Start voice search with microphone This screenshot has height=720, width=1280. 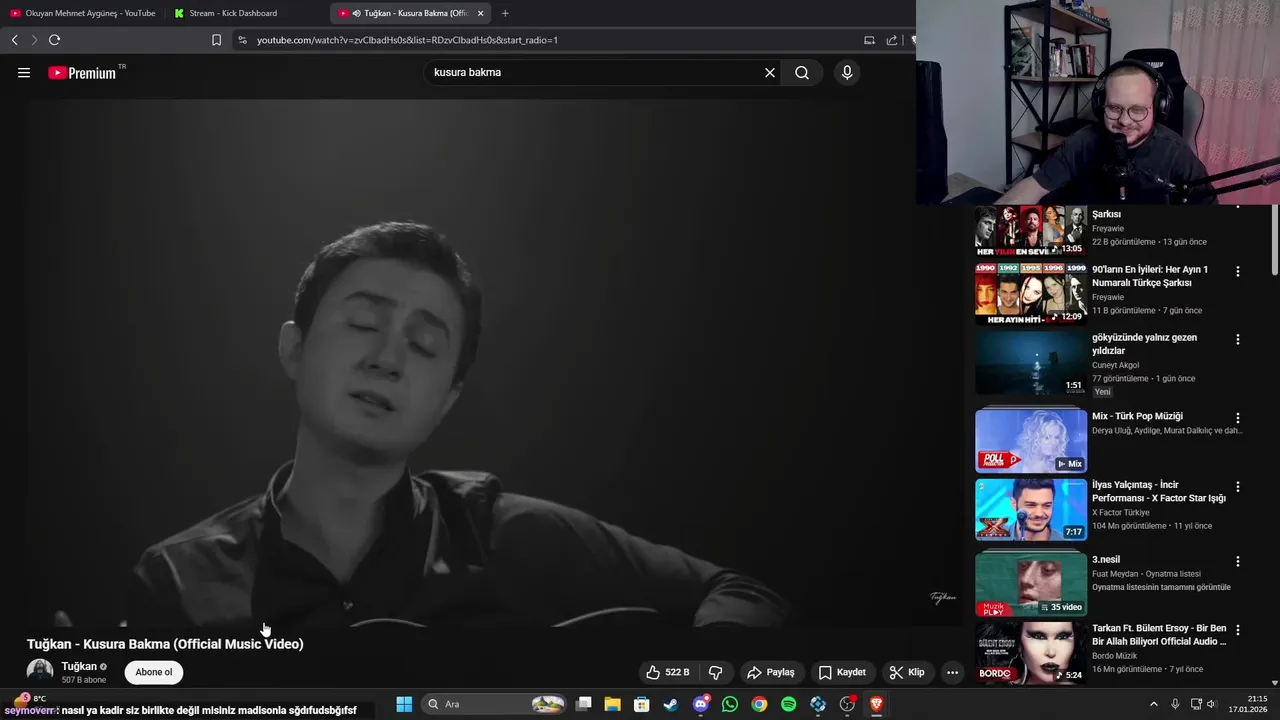tap(847, 72)
